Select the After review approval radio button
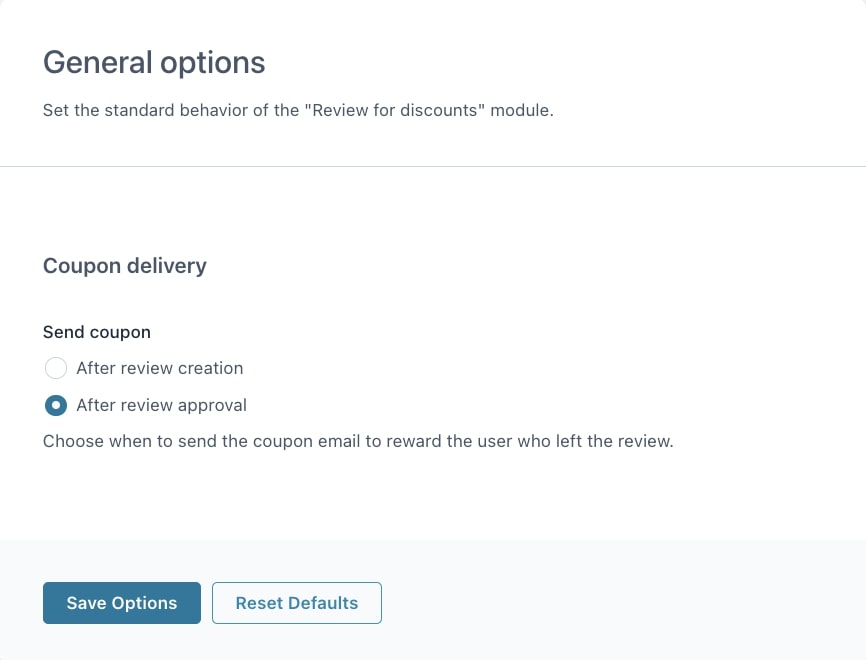The width and height of the screenshot is (866, 660). [x=56, y=405]
